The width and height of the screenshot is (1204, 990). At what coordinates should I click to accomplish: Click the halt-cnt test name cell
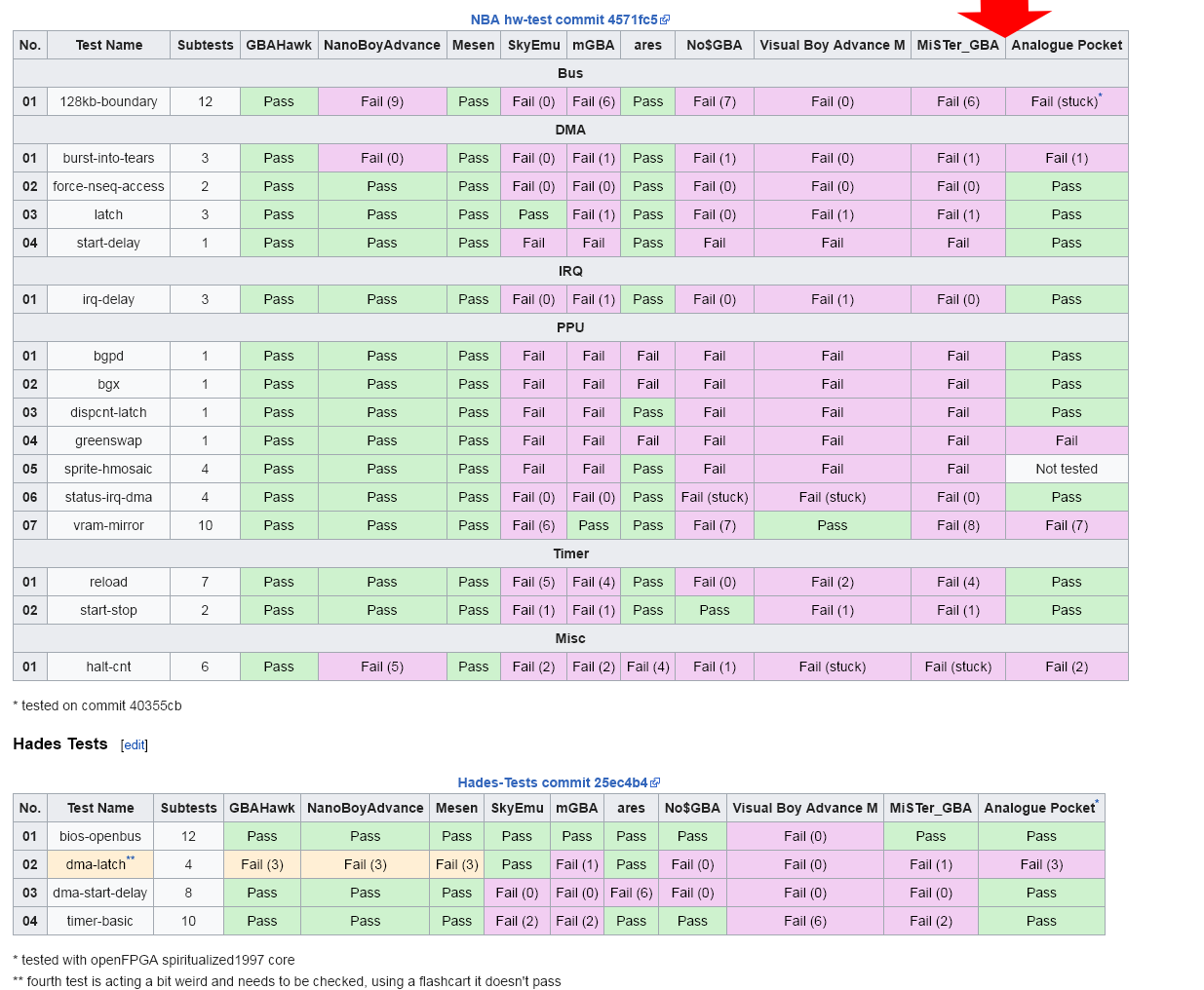[x=108, y=666]
